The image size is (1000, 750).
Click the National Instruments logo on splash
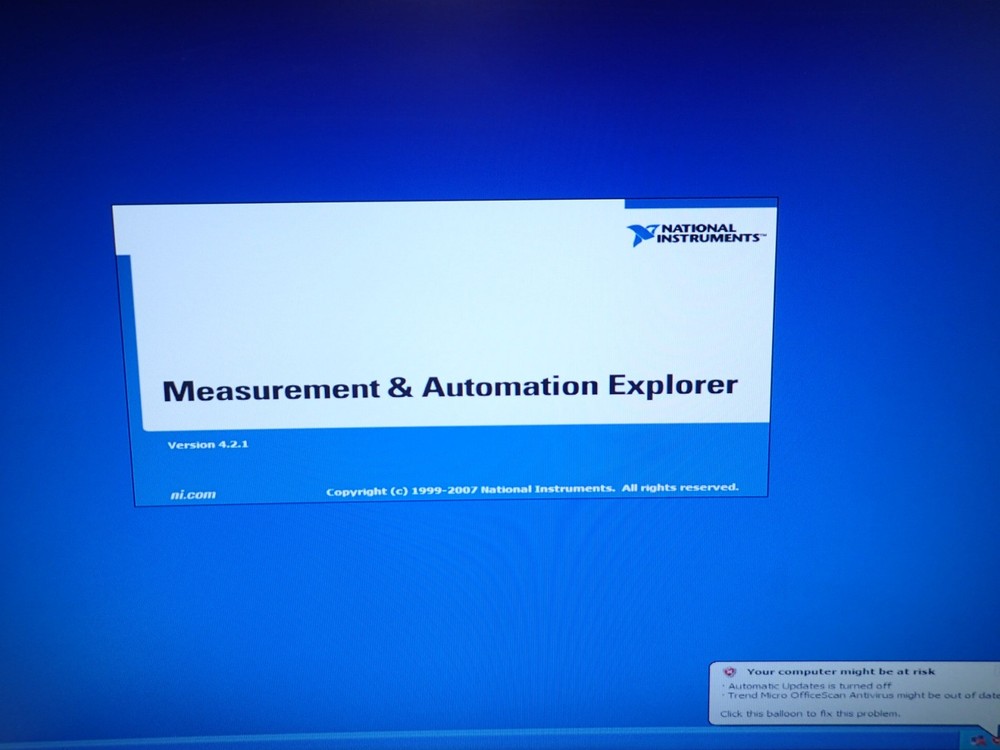[x=696, y=234]
